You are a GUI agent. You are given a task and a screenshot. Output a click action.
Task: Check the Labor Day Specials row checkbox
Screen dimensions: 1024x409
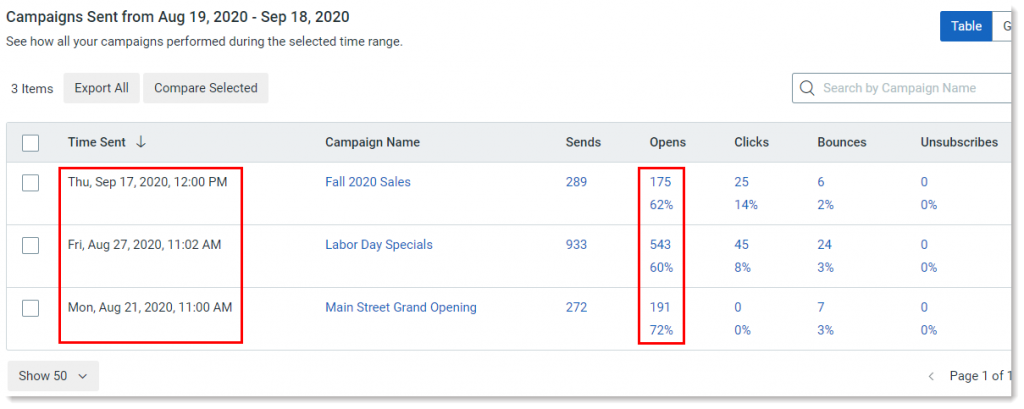click(x=30, y=246)
